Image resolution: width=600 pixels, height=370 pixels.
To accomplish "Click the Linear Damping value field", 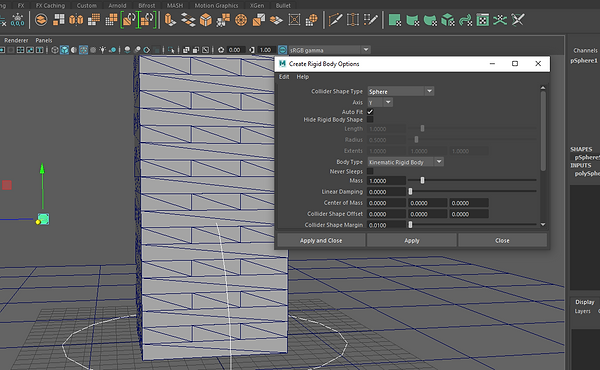I will (x=386, y=192).
